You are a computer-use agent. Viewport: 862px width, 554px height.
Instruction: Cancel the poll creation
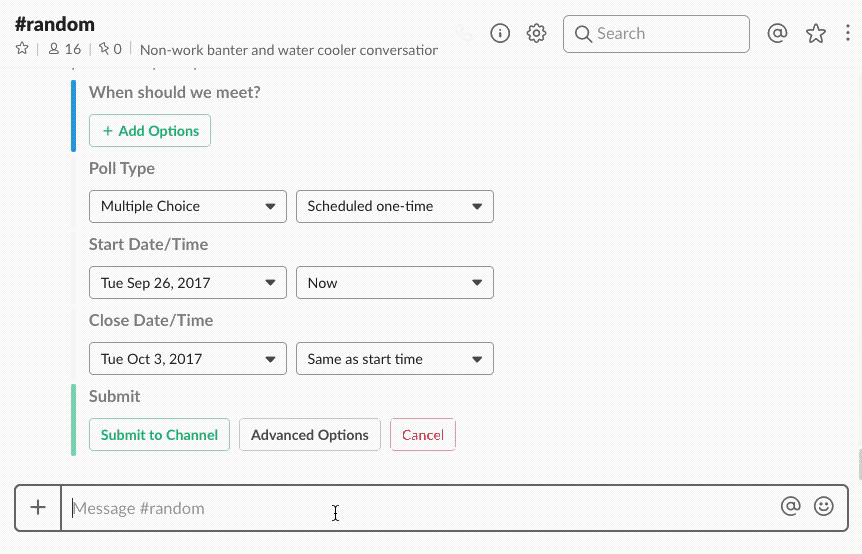pyautogui.click(x=423, y=435)
